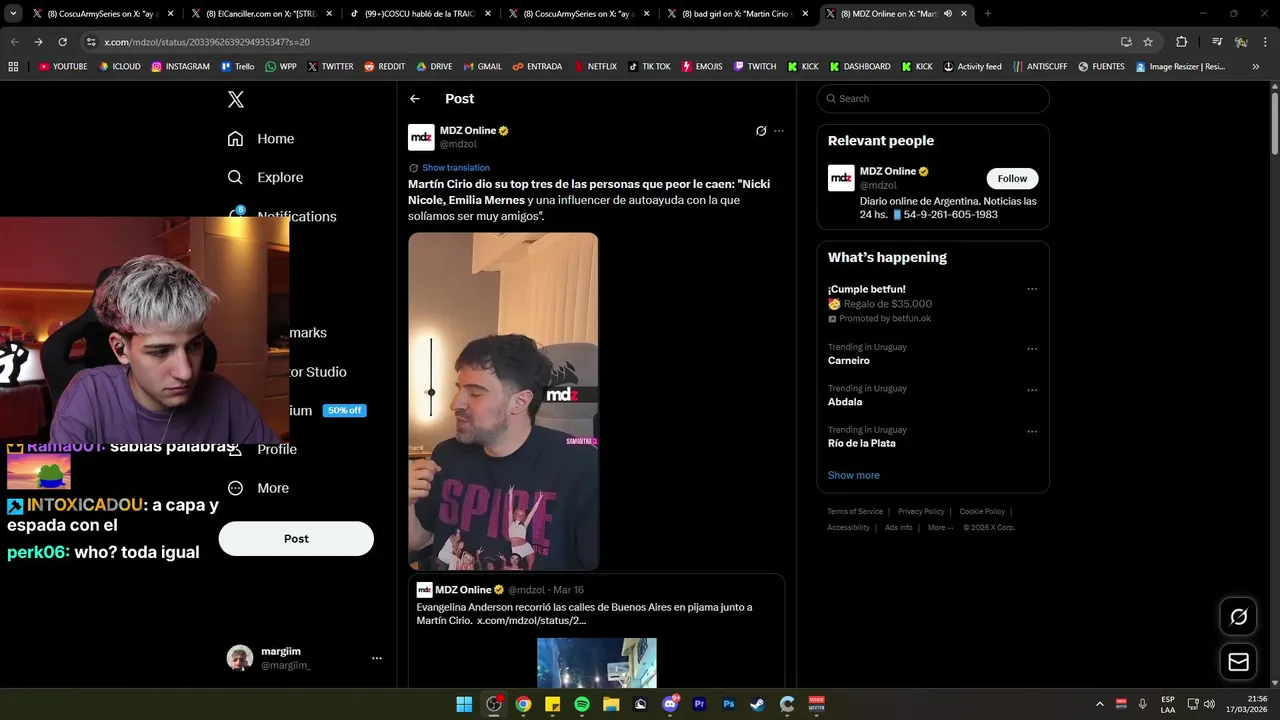Open Chrome three-dot menu
The image size is (1280, 720).
[x=1265, y=42]
